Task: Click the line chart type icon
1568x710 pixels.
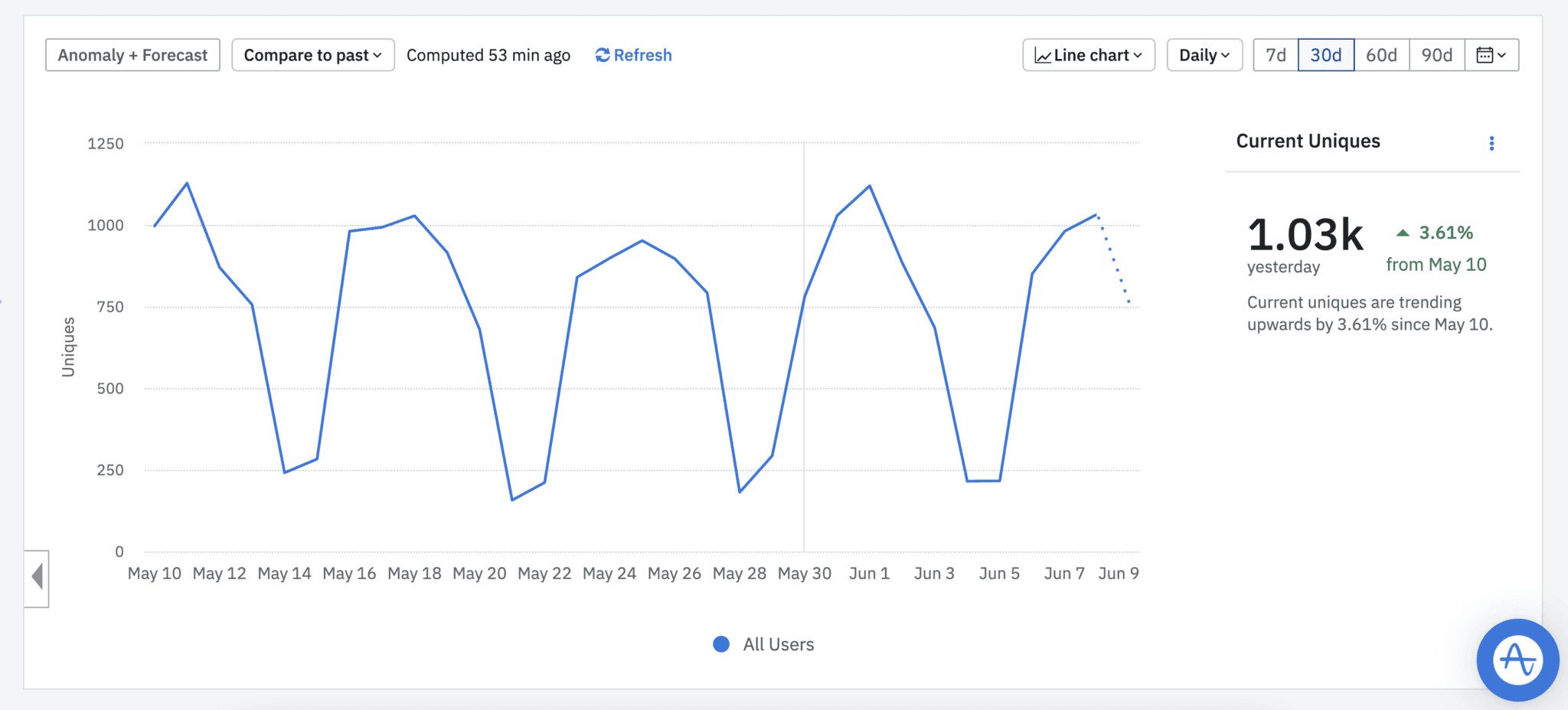Action: tap(1042, 56)
